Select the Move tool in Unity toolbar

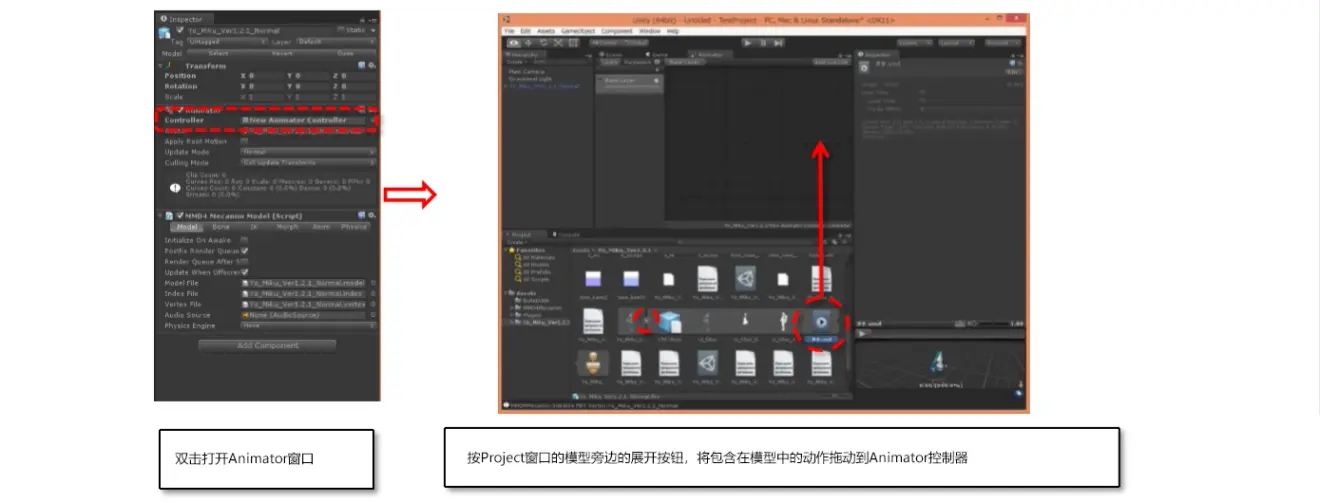click(528, 43)
